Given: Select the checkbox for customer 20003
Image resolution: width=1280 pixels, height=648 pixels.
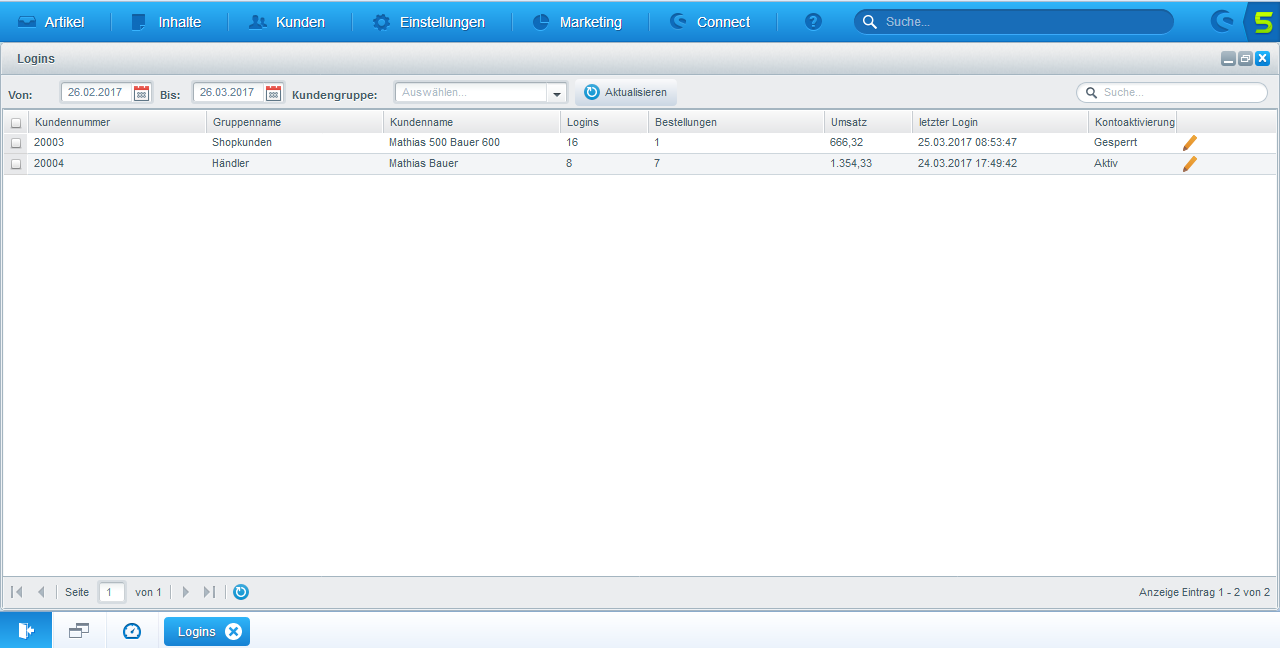Looking at the screenshot, I should point(15,143).
